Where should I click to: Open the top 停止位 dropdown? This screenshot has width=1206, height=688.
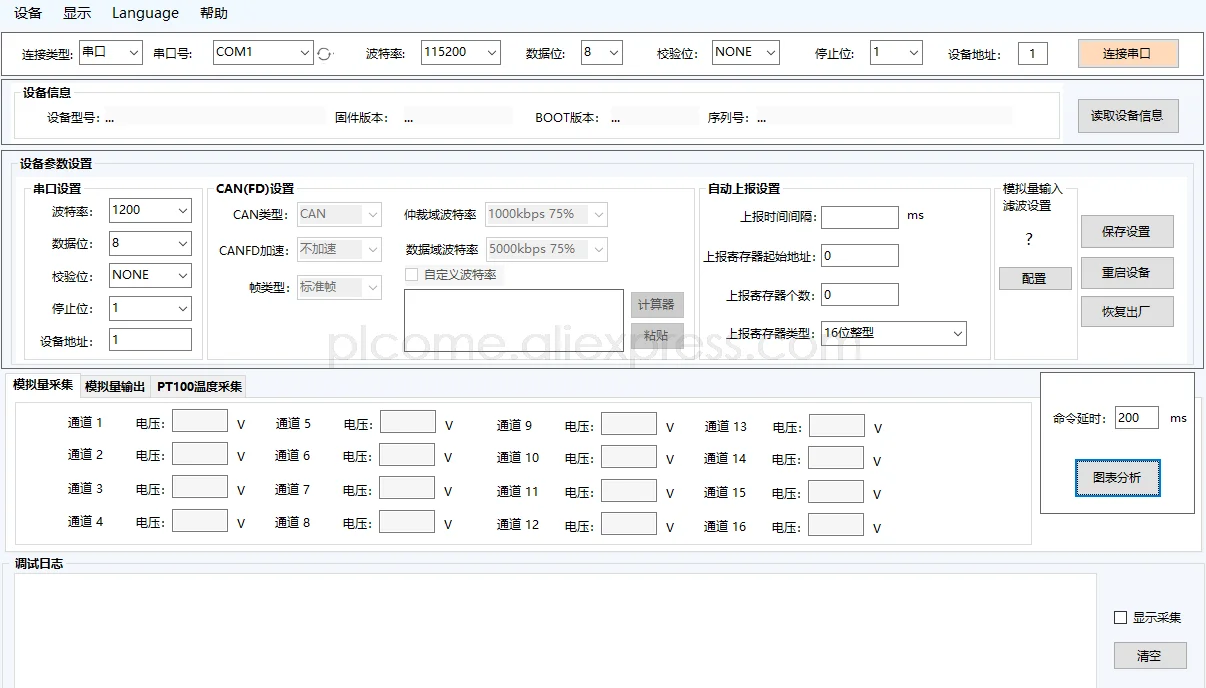[896, 52]
